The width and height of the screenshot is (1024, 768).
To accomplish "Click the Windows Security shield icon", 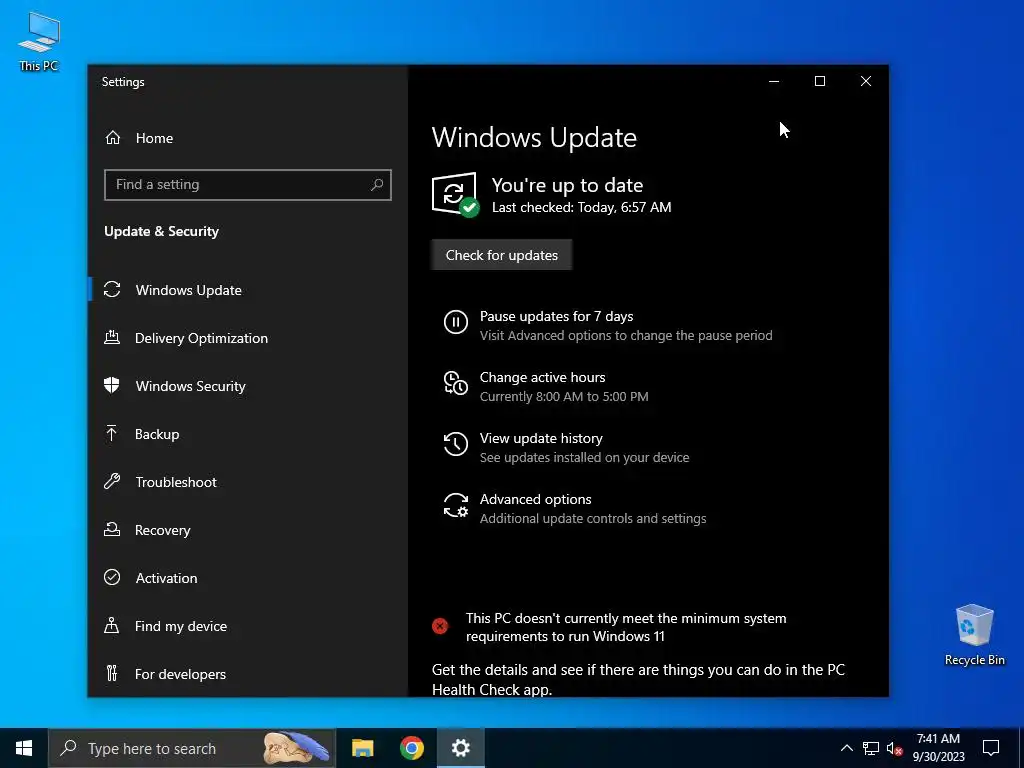I will point(112,385).
